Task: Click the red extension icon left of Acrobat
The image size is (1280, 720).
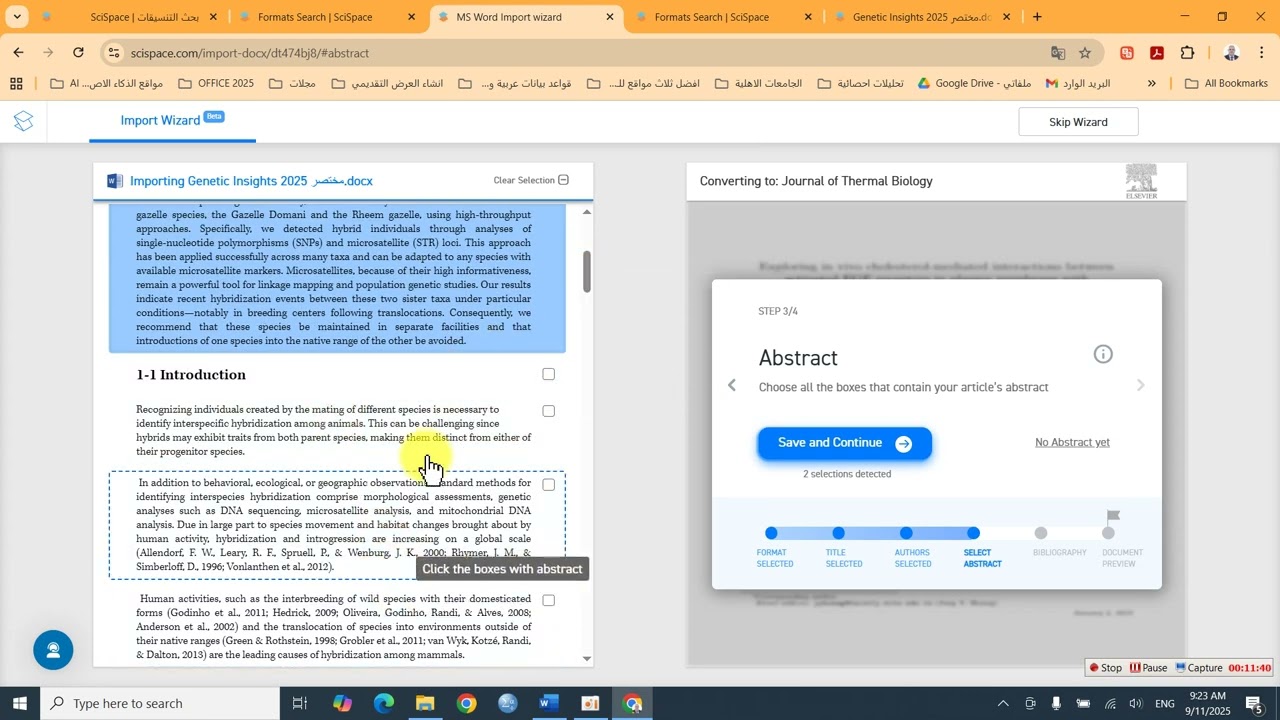Action: pos(1127,53)
